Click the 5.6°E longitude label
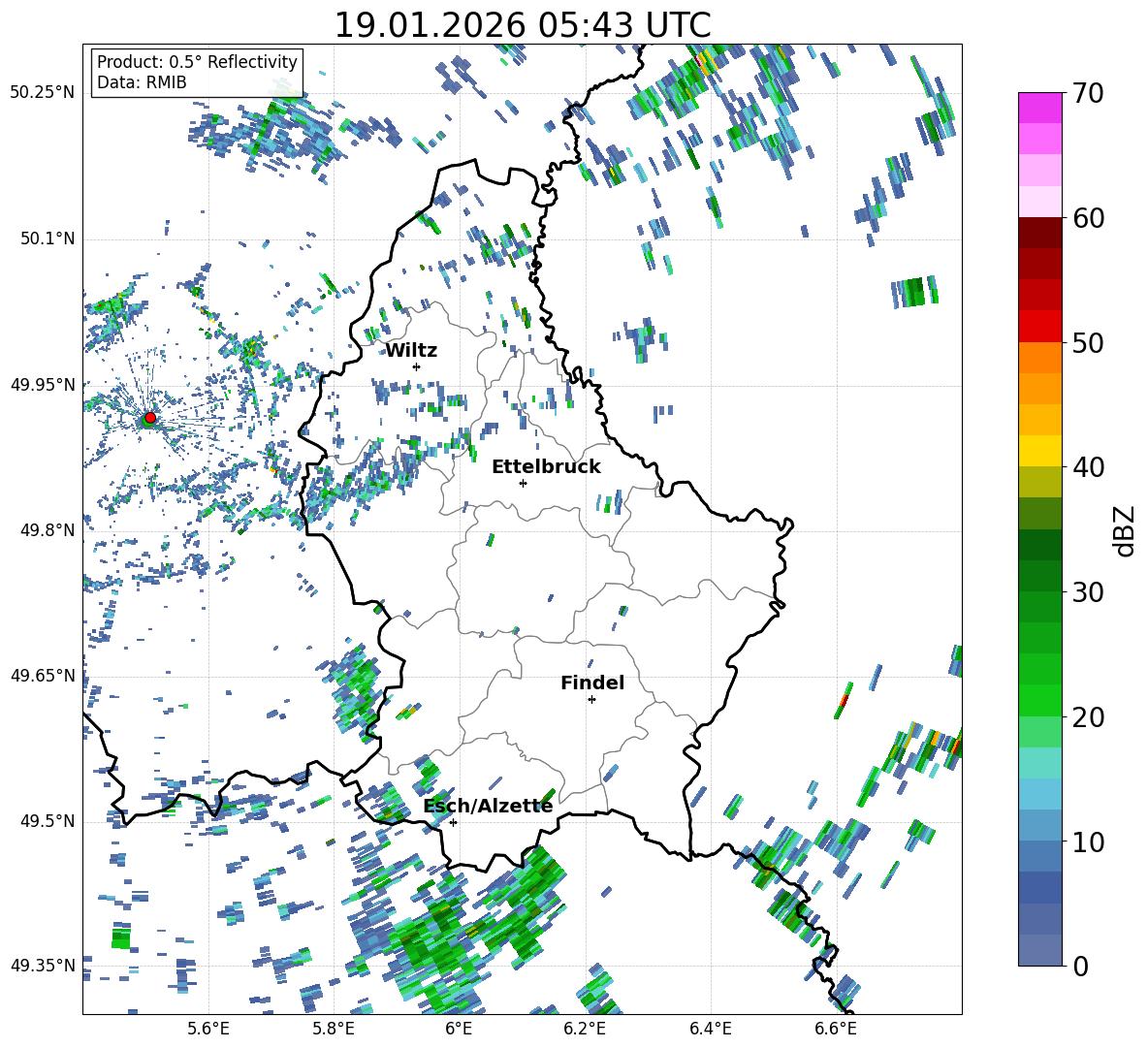The image size is (1148, 1048). [208, 1029]
